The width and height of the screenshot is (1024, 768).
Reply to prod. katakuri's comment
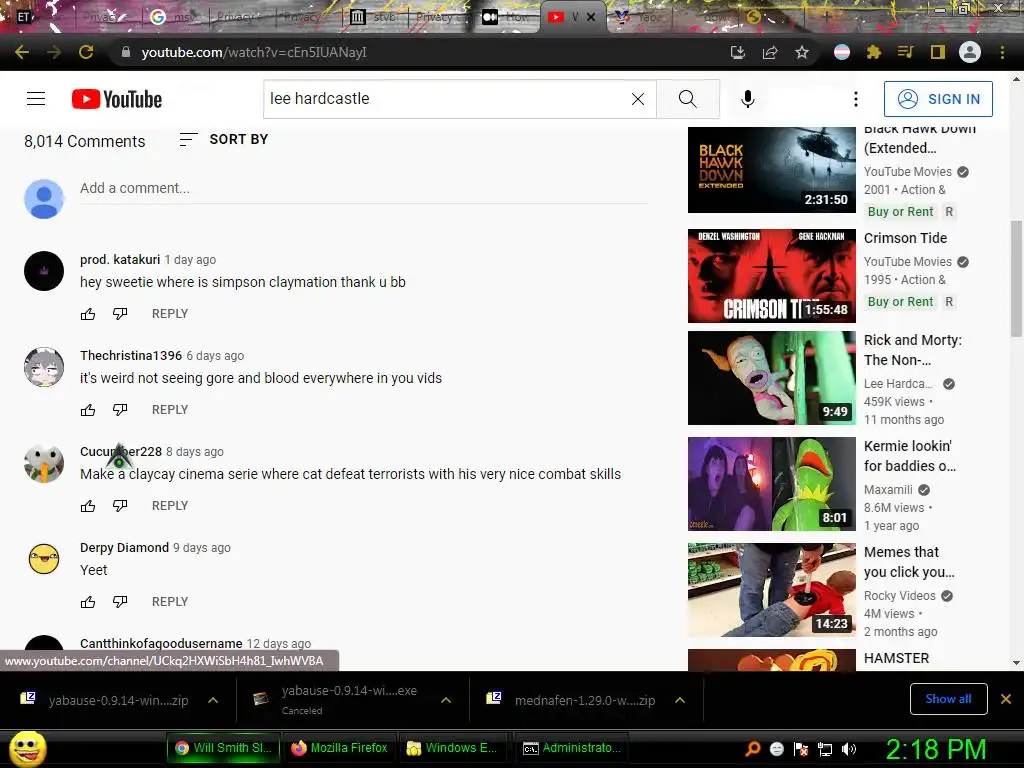click(x=170, y=313)
